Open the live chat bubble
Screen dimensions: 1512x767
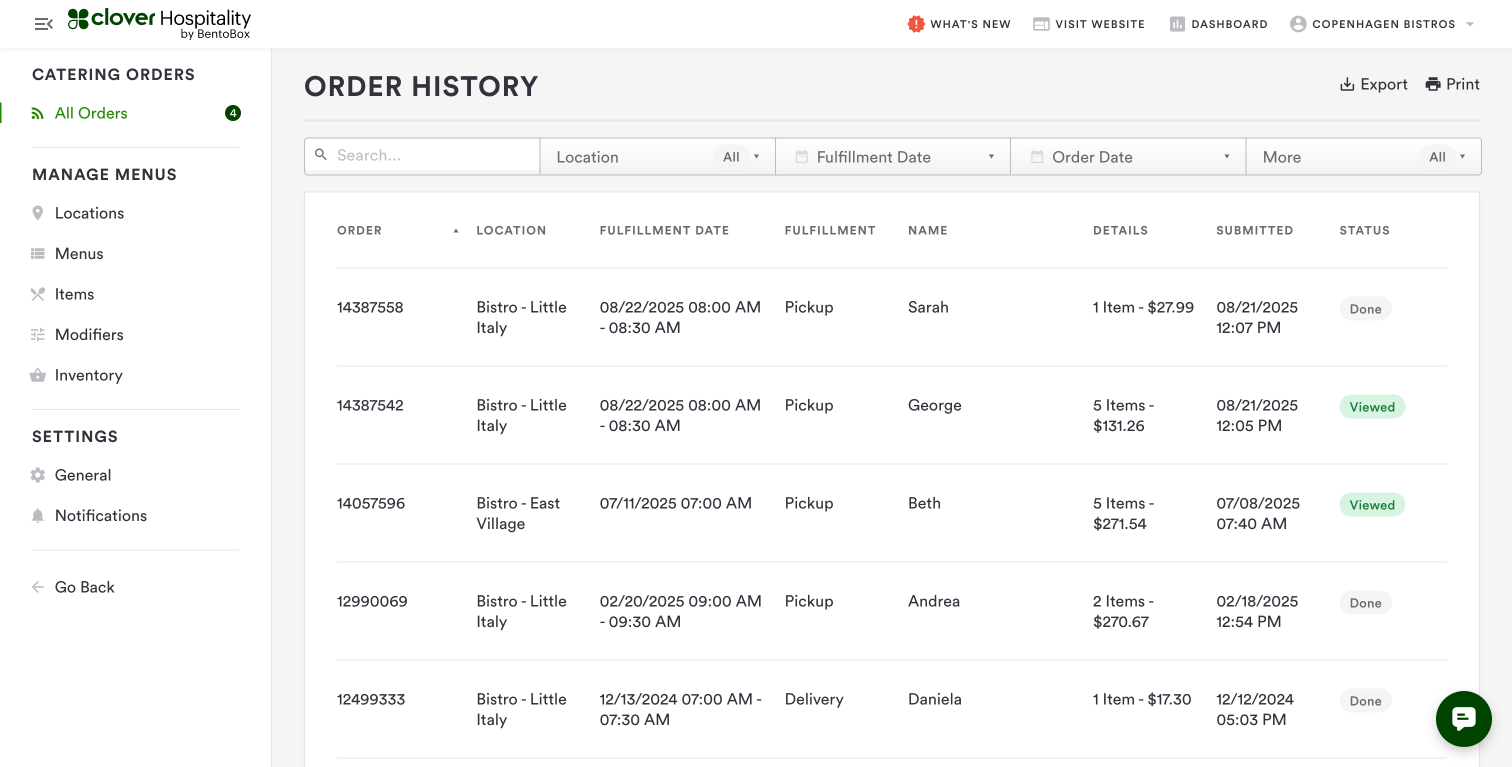coord(1463,718)
